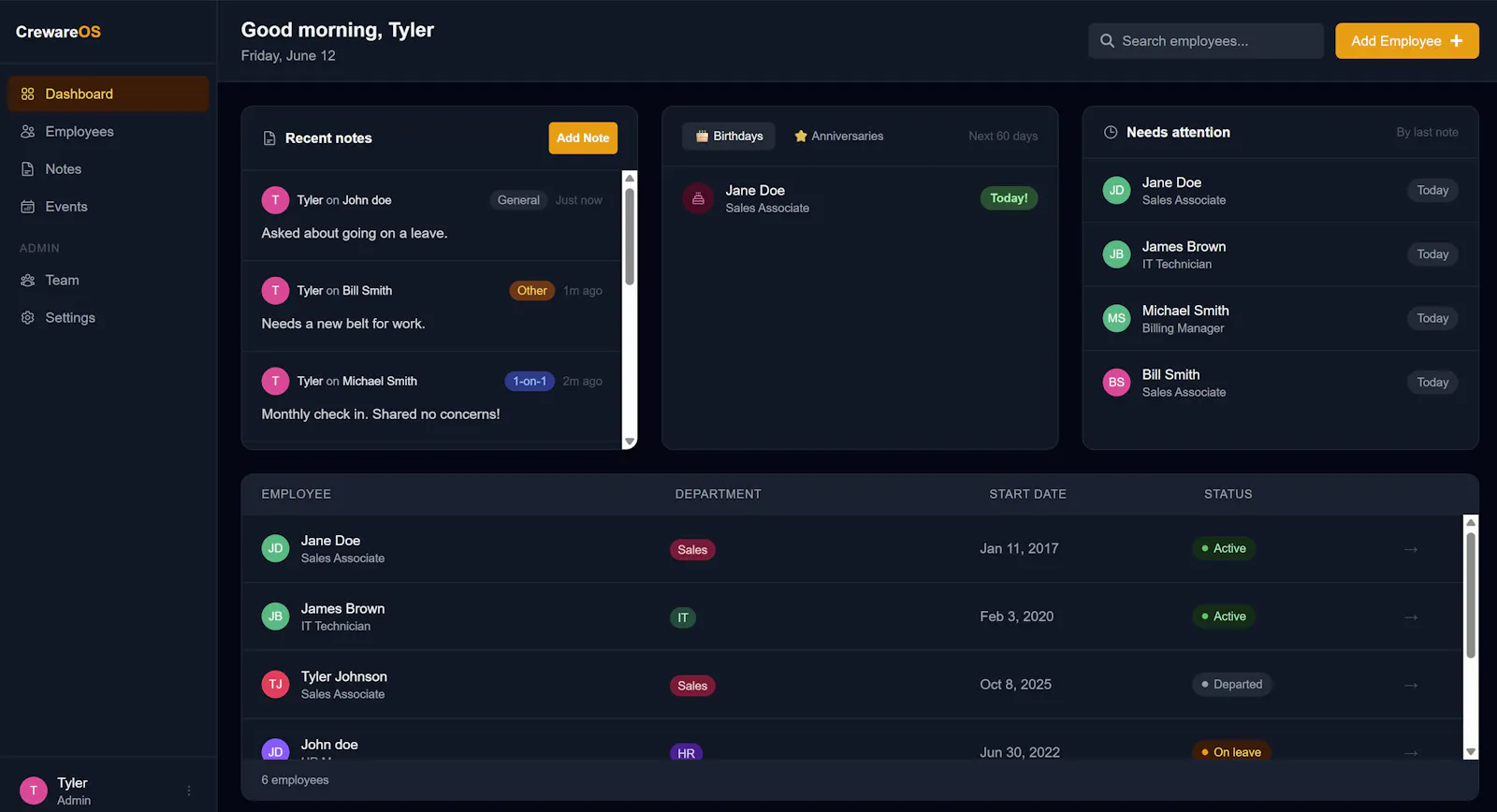This screenshot has width=1497, height=812.
Task: Click the MS avatar for Michael Smith
Action: (1116, 318)
